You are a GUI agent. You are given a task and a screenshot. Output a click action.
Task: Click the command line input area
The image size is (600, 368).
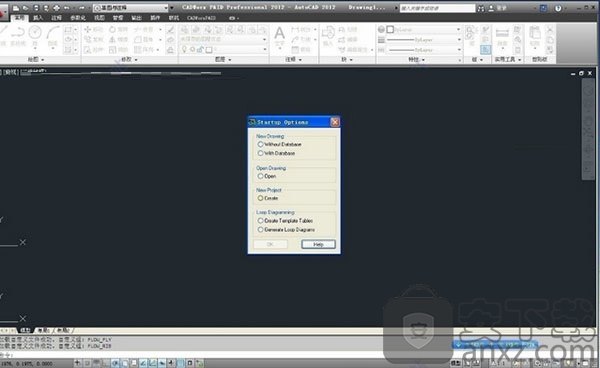click(x=191, y=354)
